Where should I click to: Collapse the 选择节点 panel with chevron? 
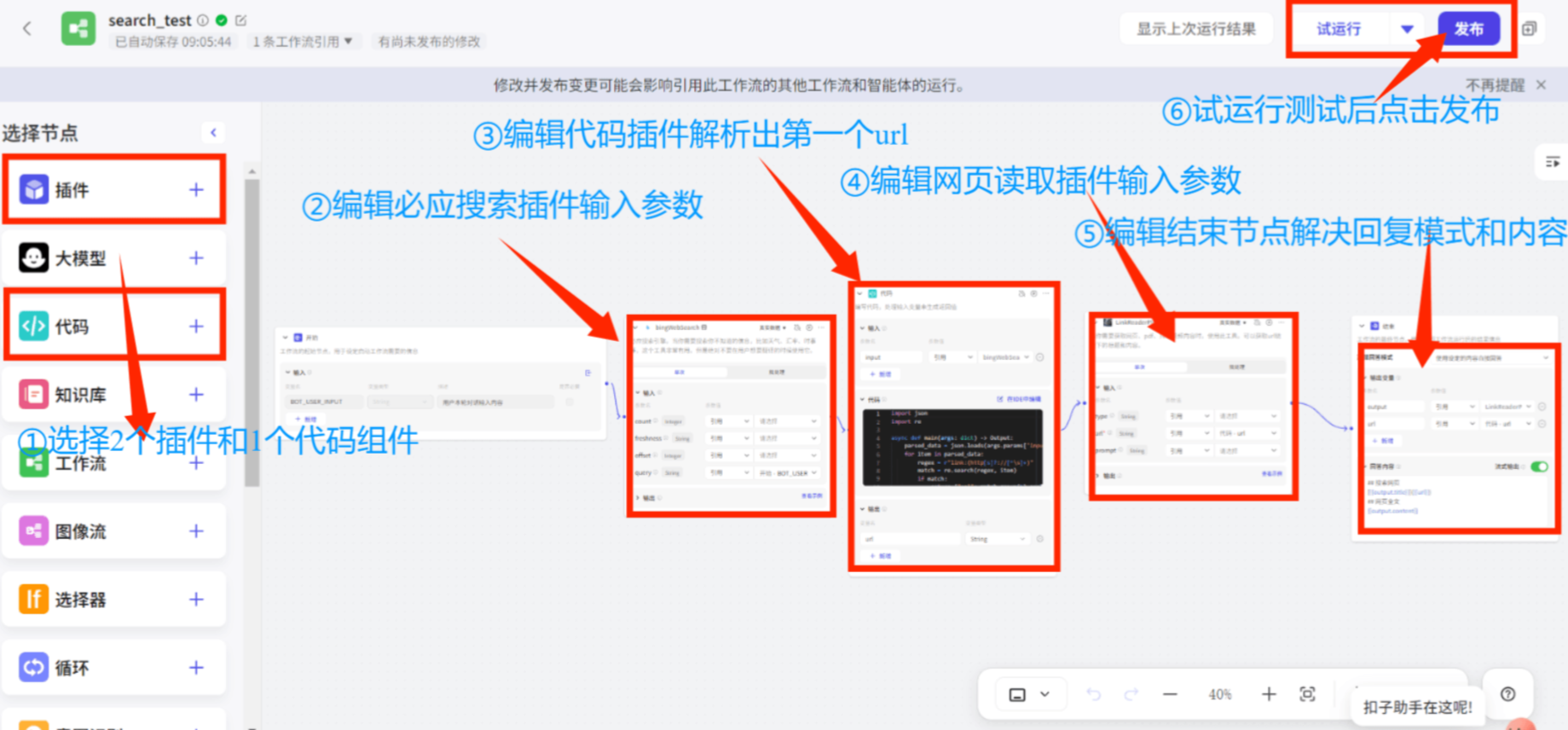click(x=213, y=132)
